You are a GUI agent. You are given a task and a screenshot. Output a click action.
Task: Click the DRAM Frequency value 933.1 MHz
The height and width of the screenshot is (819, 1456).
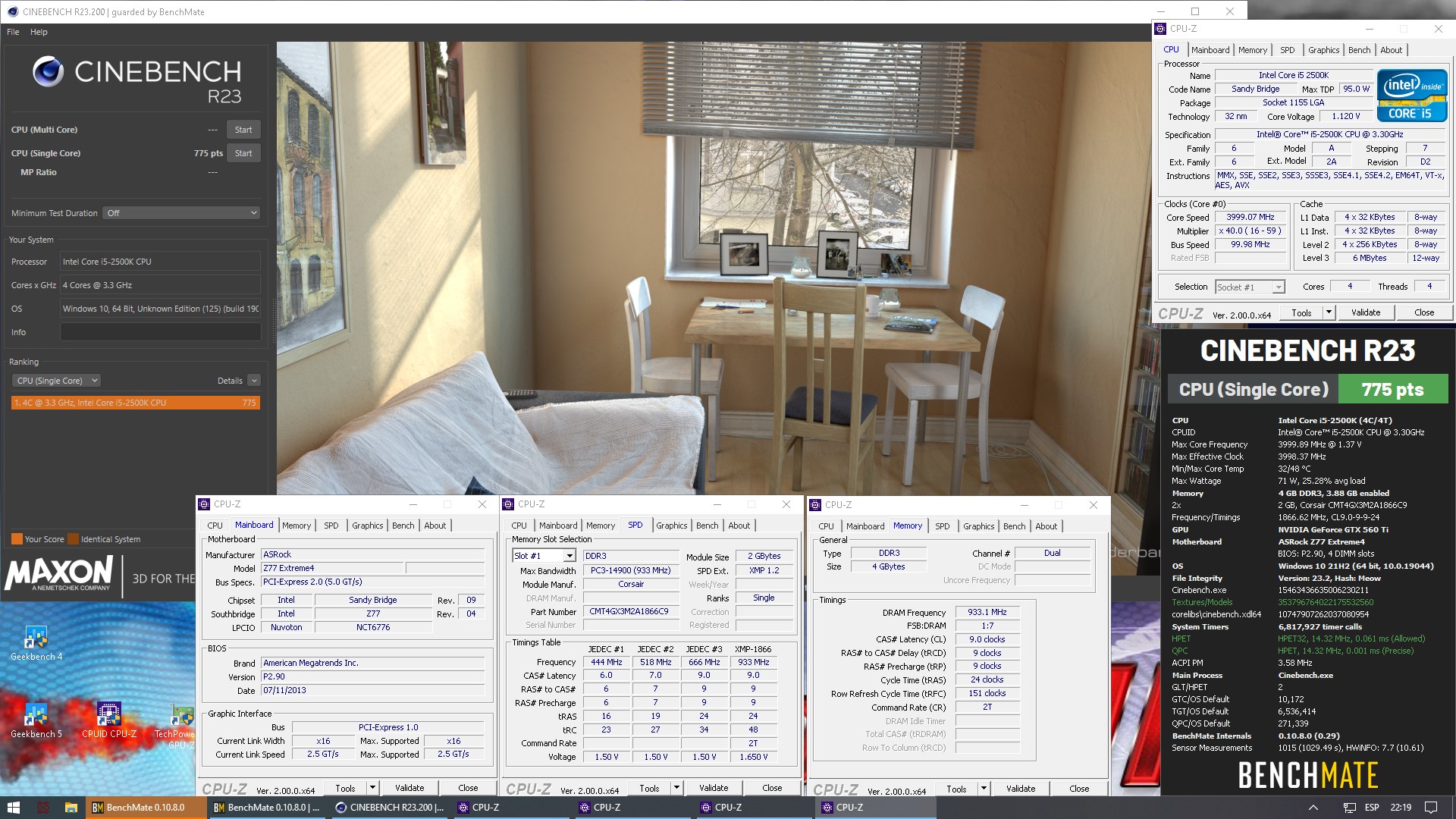click(x=987, y=612)
